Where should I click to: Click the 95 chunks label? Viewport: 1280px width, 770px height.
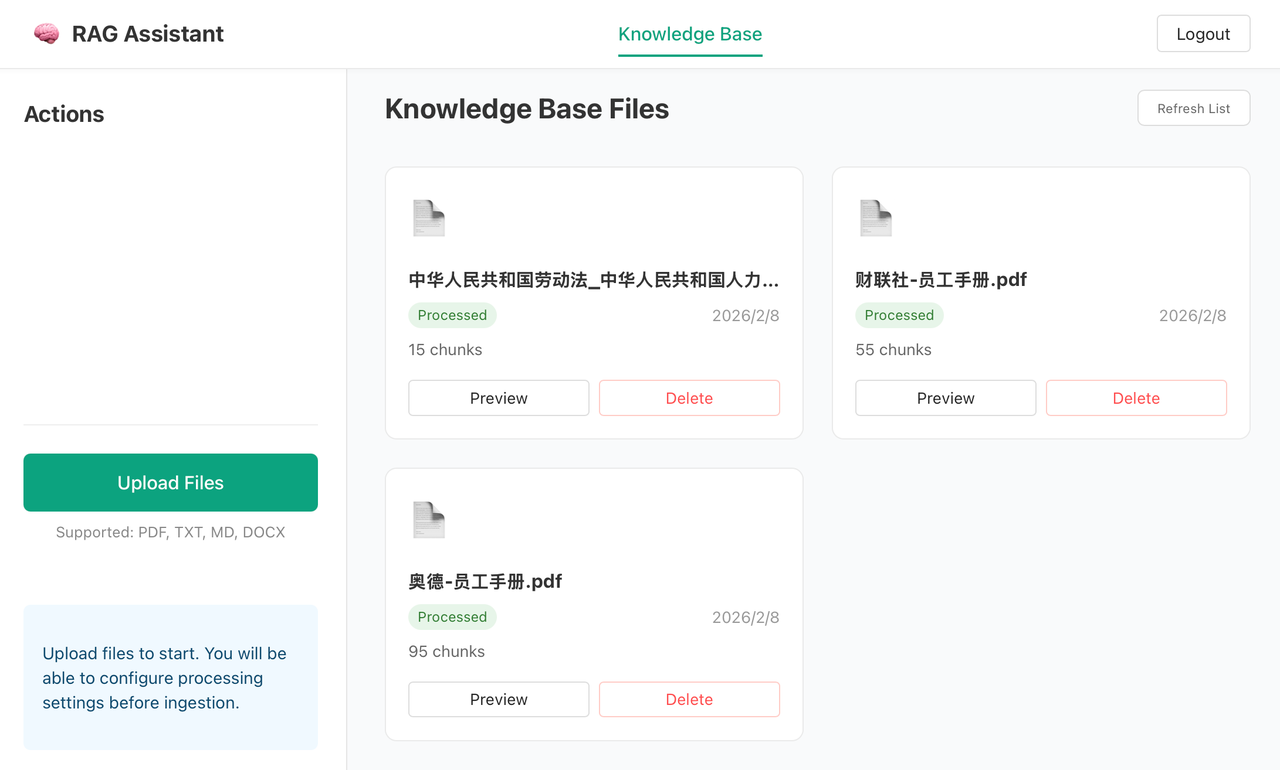(x=446, y=651)
